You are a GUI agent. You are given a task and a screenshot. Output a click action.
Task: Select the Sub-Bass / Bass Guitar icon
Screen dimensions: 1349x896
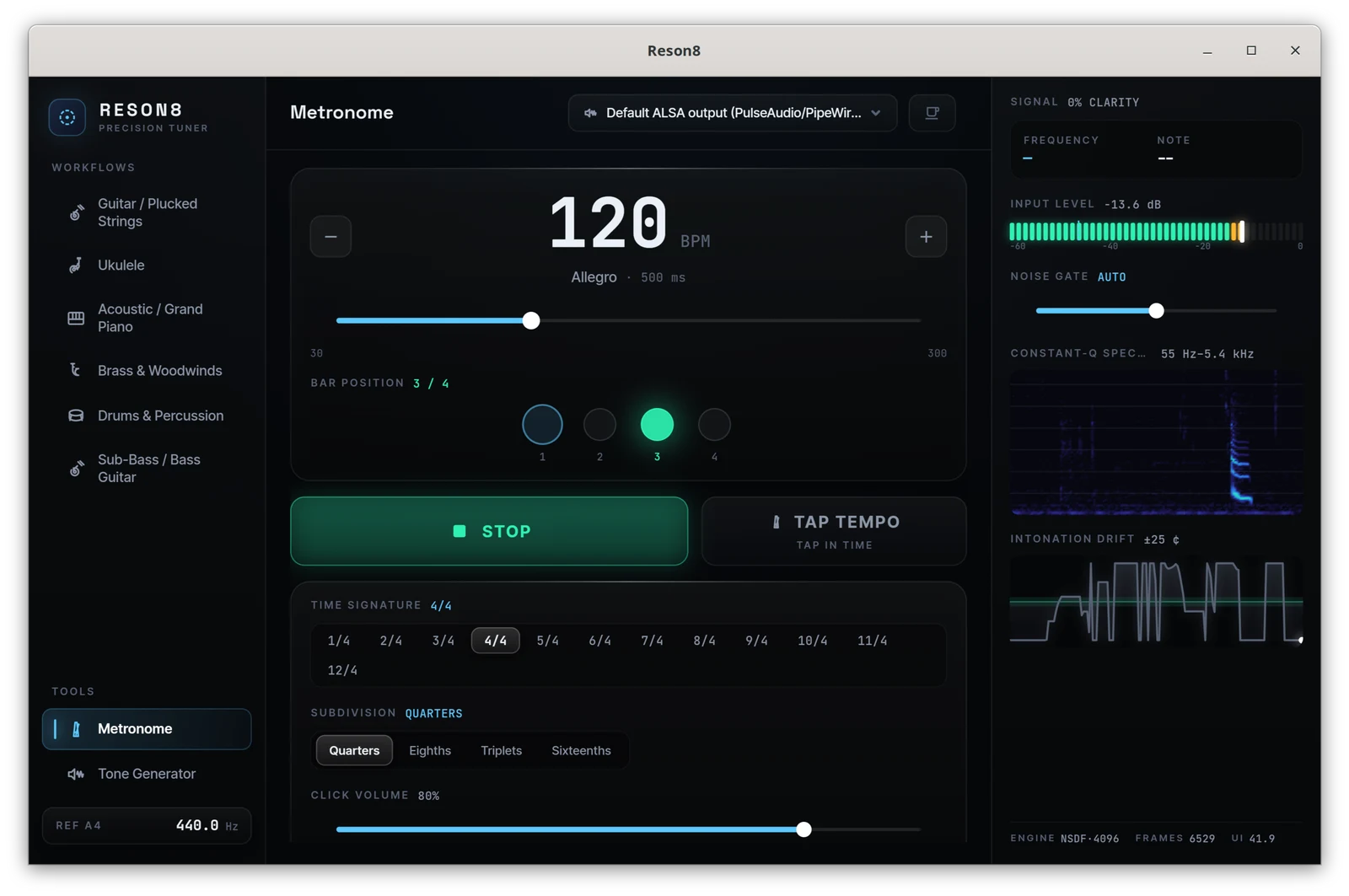coord(76,469)
